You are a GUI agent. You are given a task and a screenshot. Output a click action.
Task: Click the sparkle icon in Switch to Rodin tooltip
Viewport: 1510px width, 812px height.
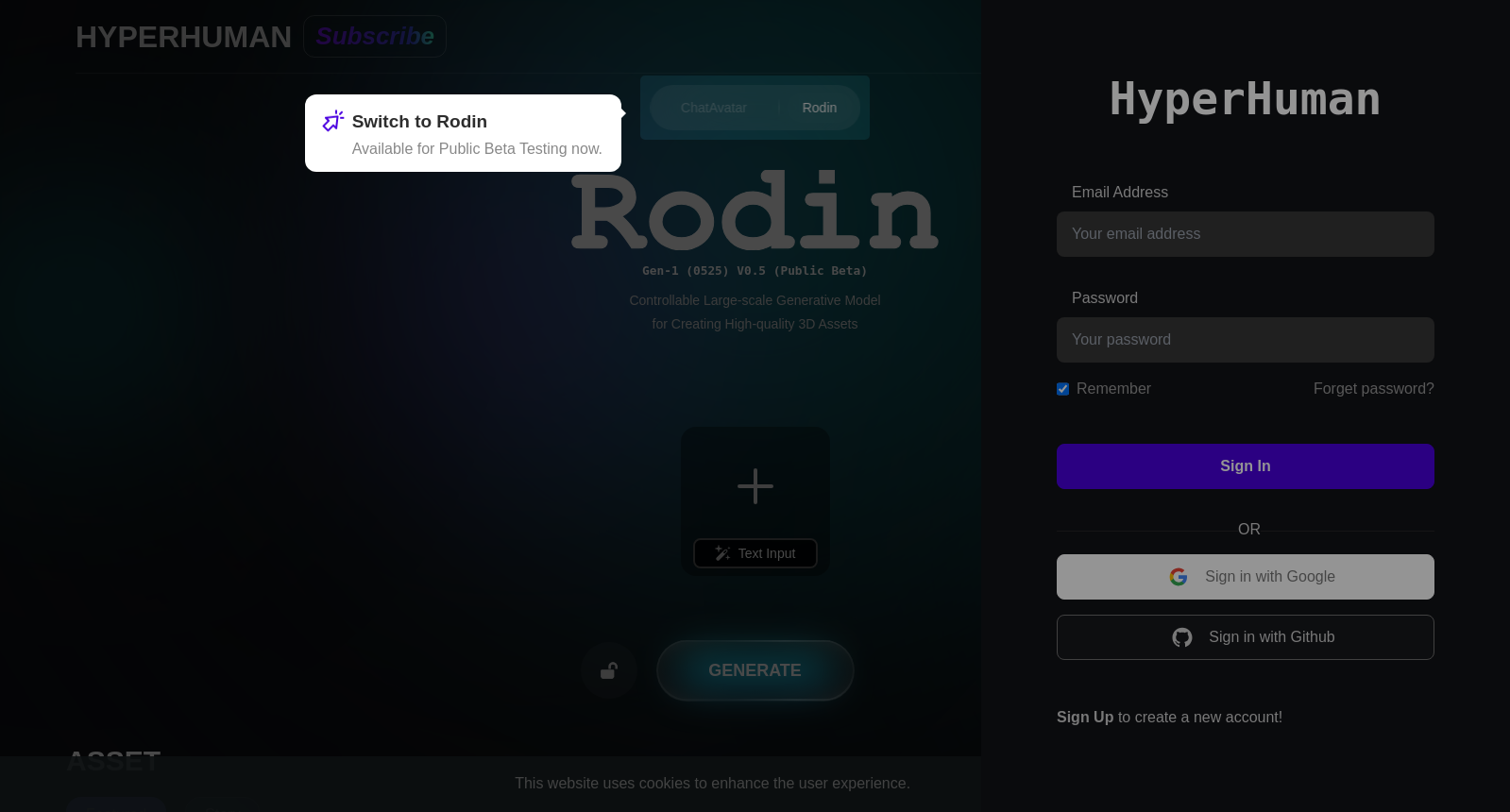(x=333, y=121)
